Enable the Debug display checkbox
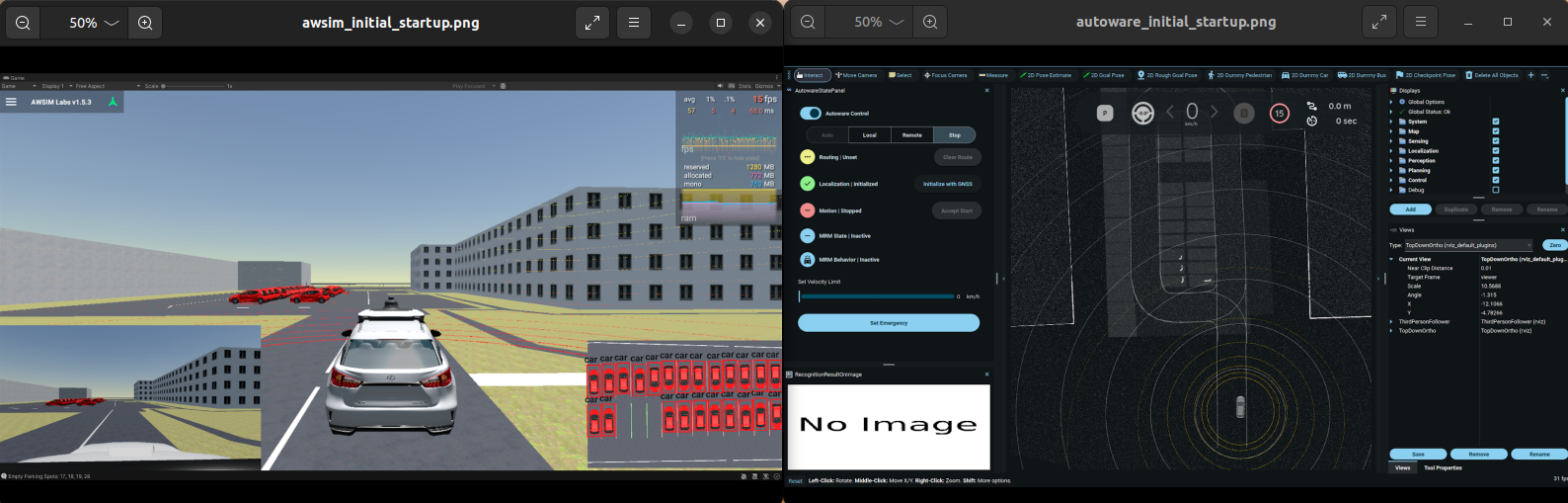This screenshot has width=1568, height=503. (x=1496, y=190)
